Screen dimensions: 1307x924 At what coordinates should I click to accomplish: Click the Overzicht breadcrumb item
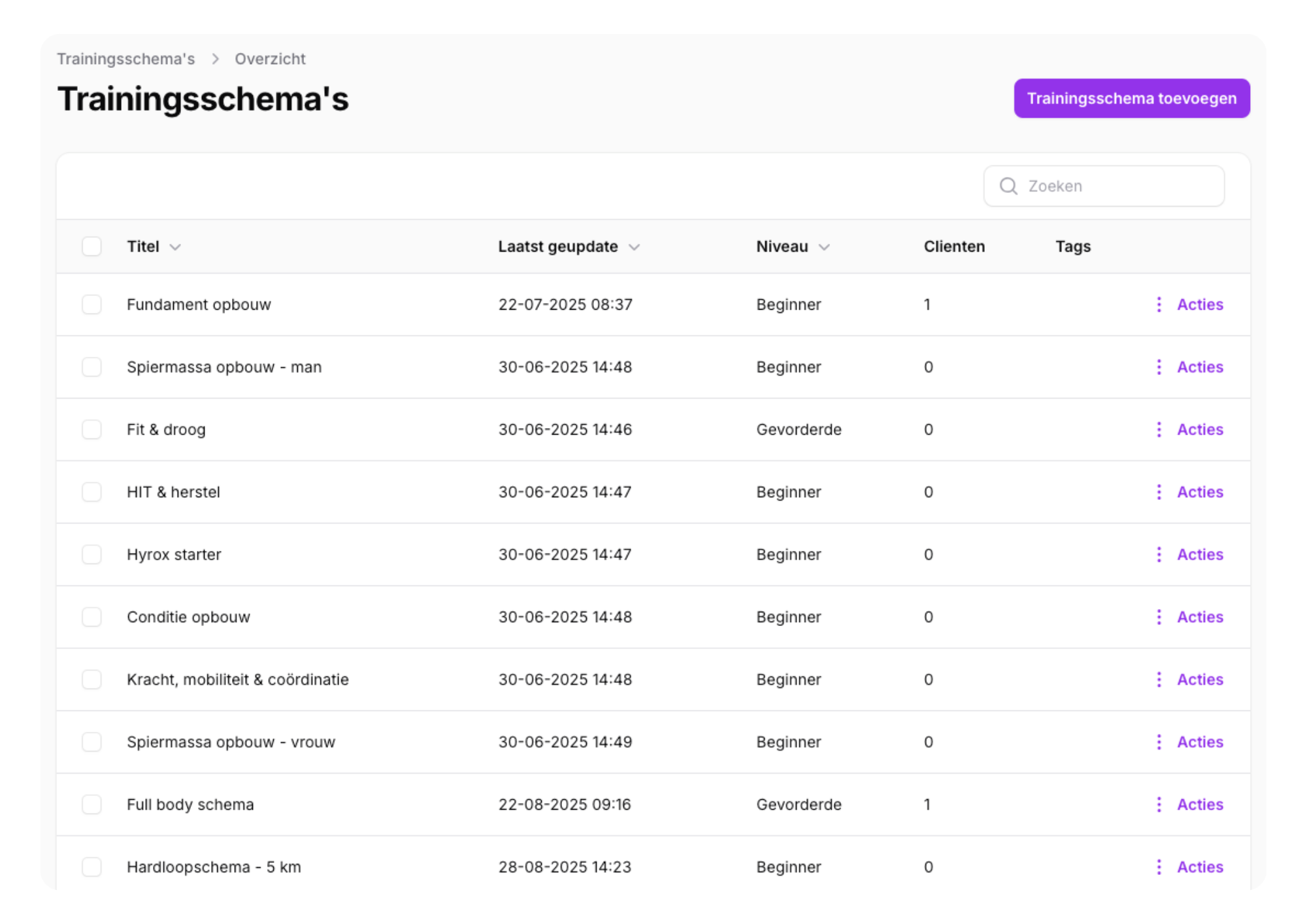(270, 59)
